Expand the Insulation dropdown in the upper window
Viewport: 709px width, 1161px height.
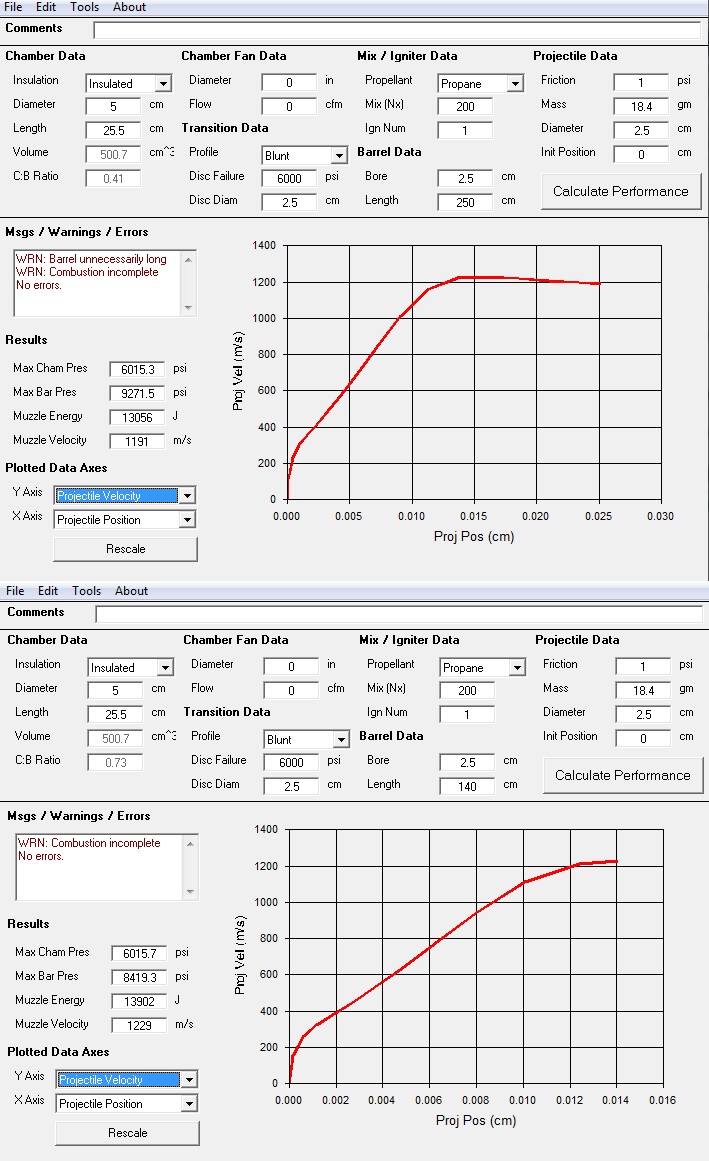pos(163,84)
